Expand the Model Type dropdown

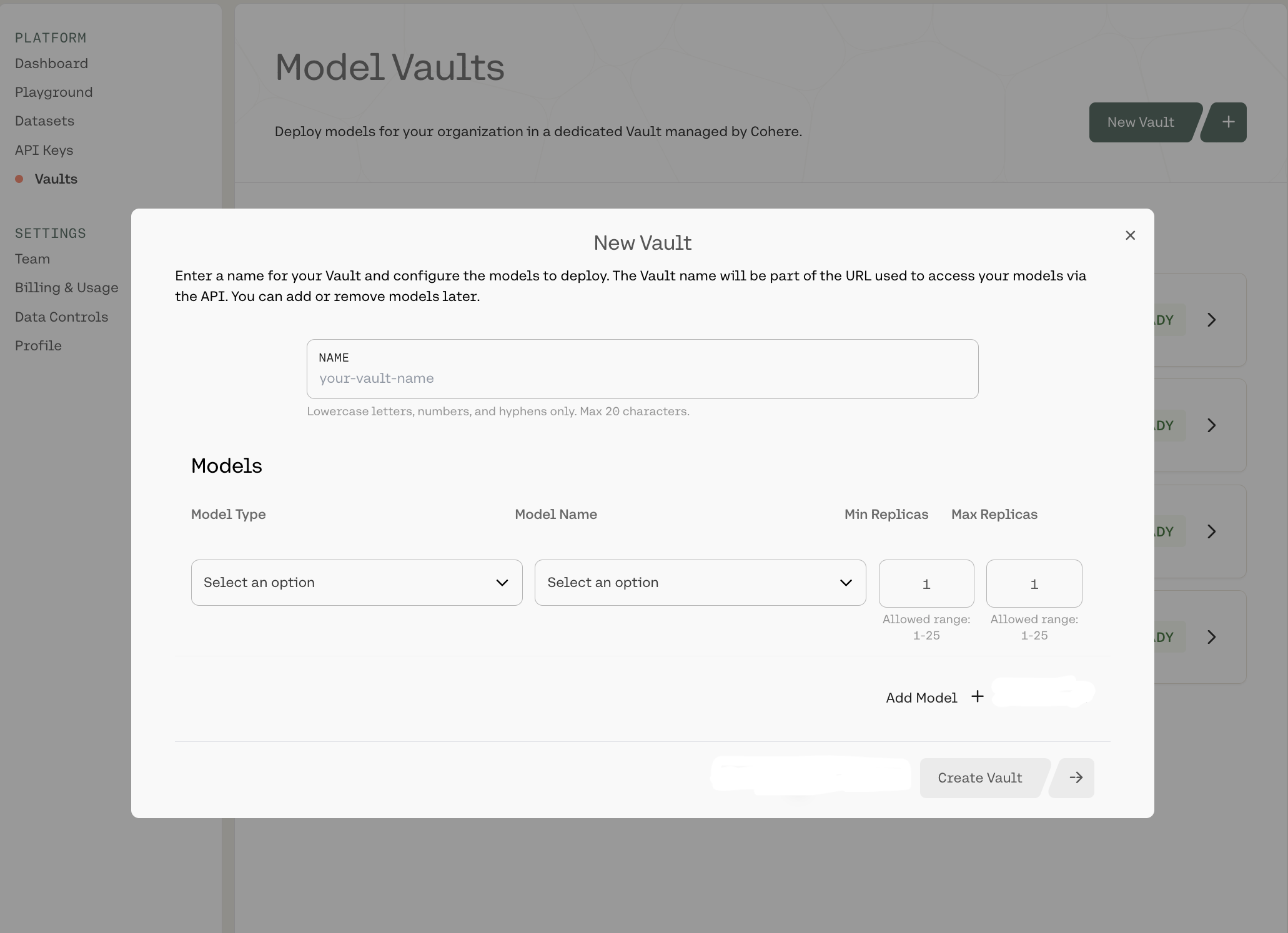(x=357, y=583)
